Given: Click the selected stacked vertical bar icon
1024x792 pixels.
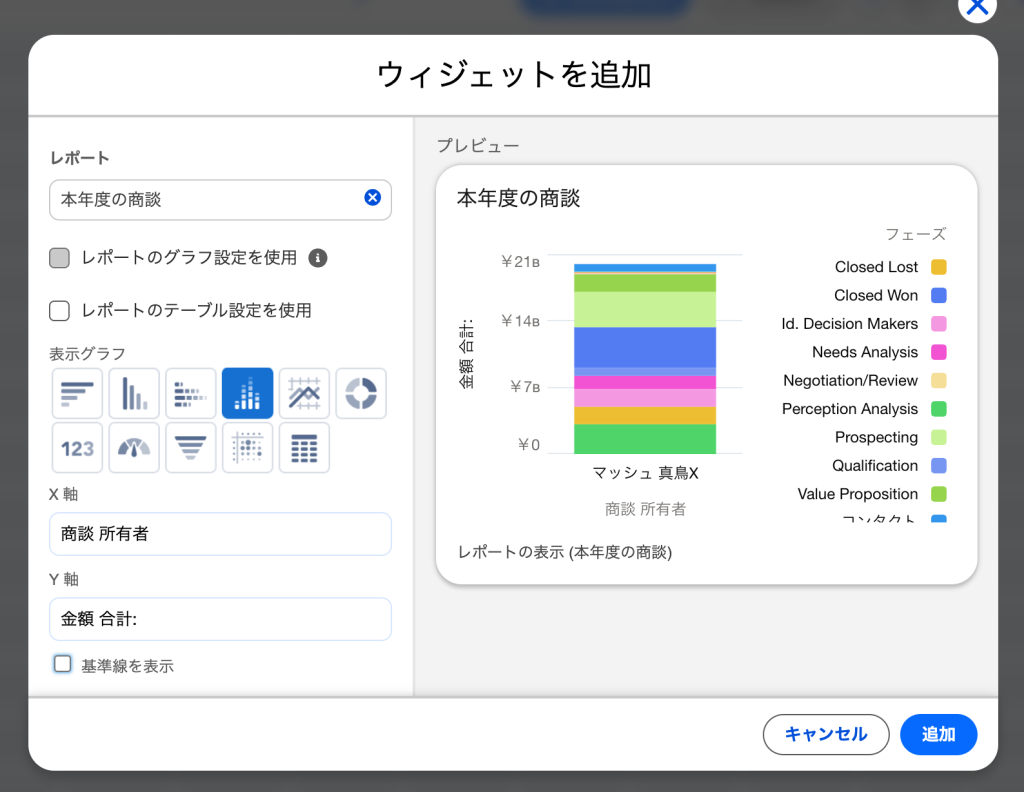Looking at the screenshot, I should tap(247, 393).
